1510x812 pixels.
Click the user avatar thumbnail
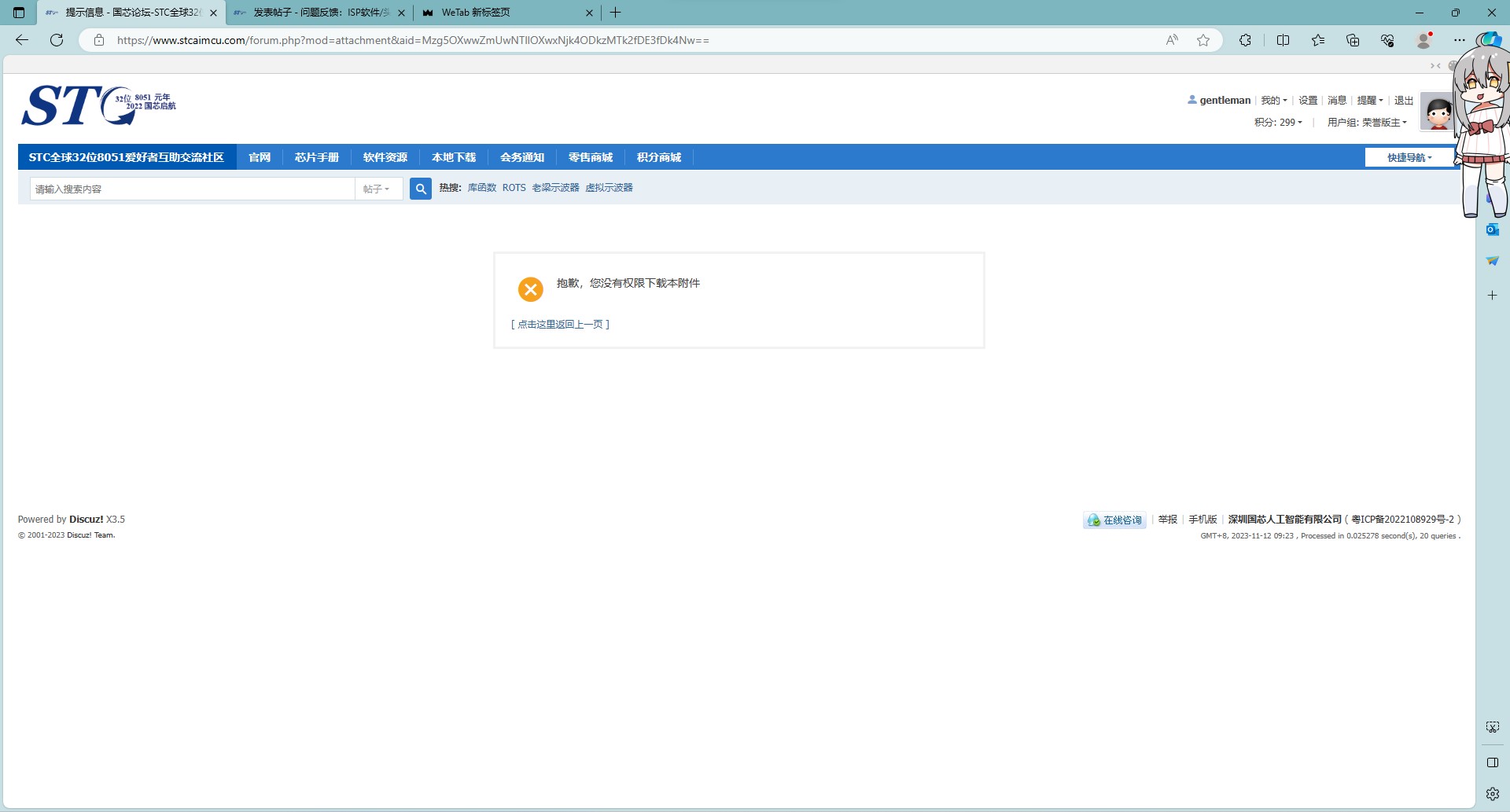tap(1438, 112)
